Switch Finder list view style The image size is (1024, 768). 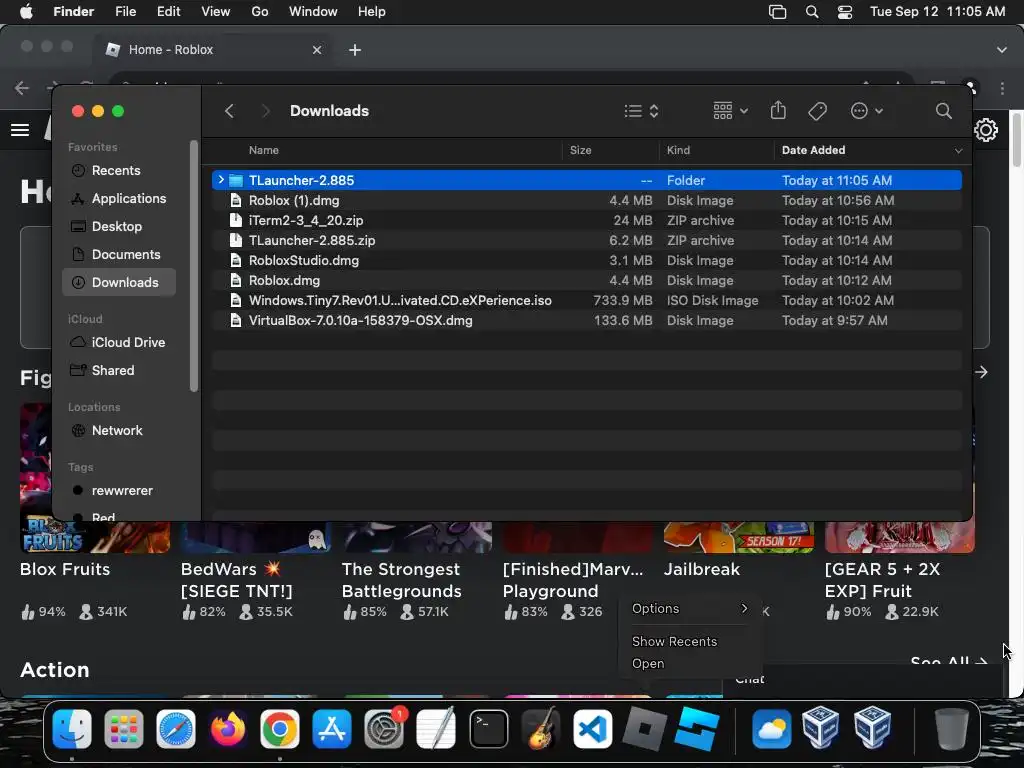pos(641,111)
